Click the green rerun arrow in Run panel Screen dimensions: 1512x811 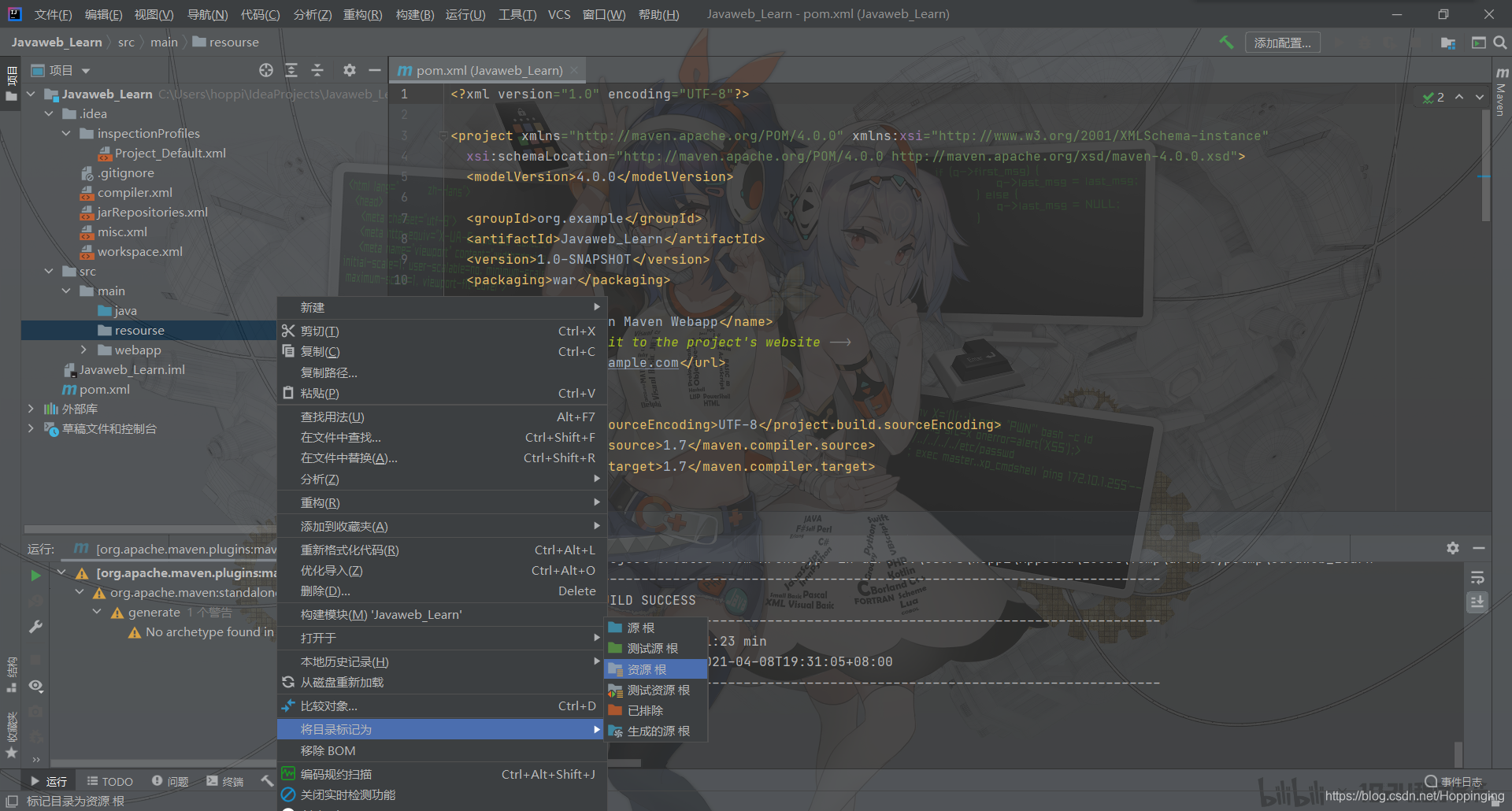click(35, 576)
